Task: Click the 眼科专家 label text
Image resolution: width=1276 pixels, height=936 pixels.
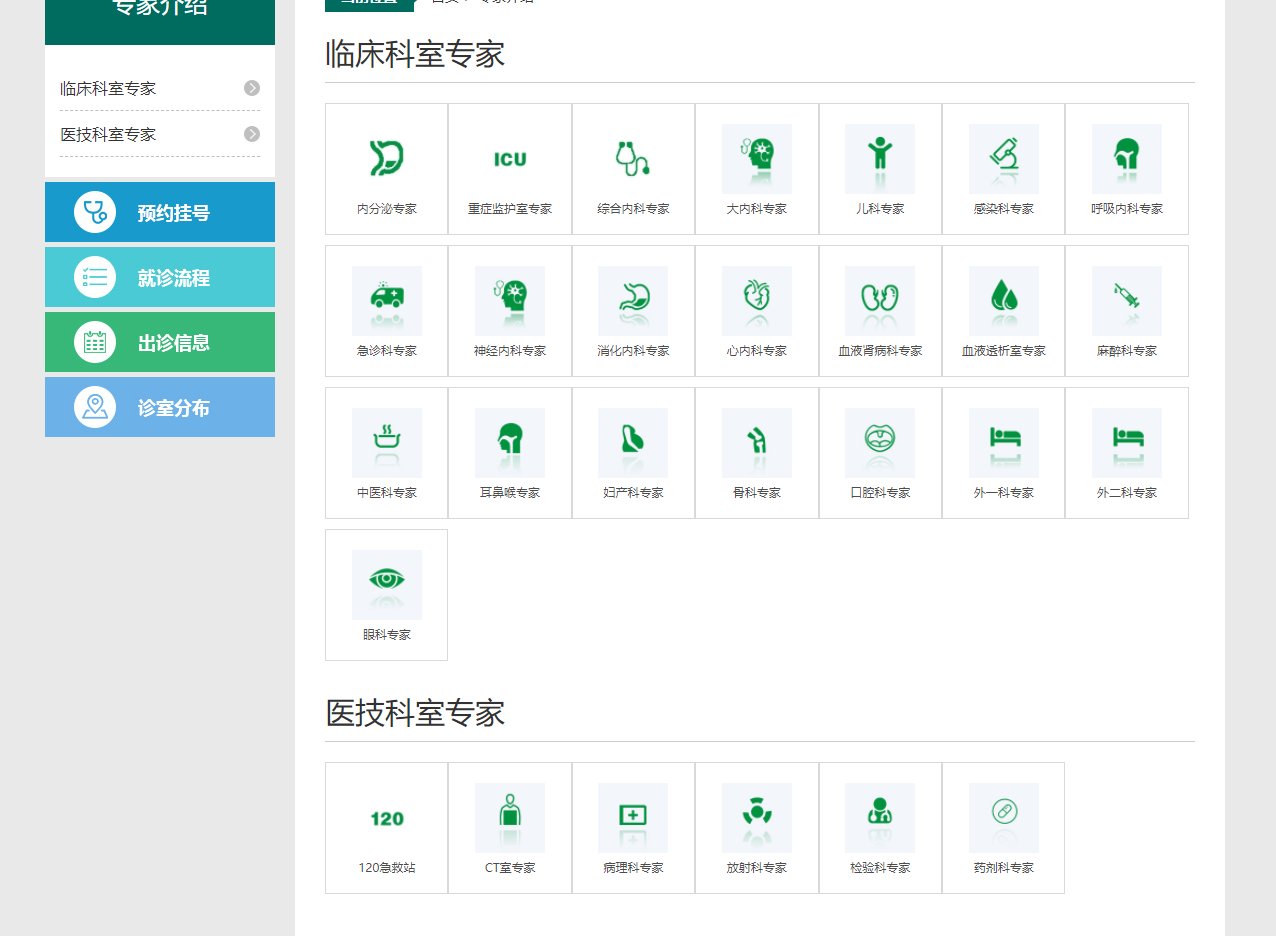Action: point(386,635)
